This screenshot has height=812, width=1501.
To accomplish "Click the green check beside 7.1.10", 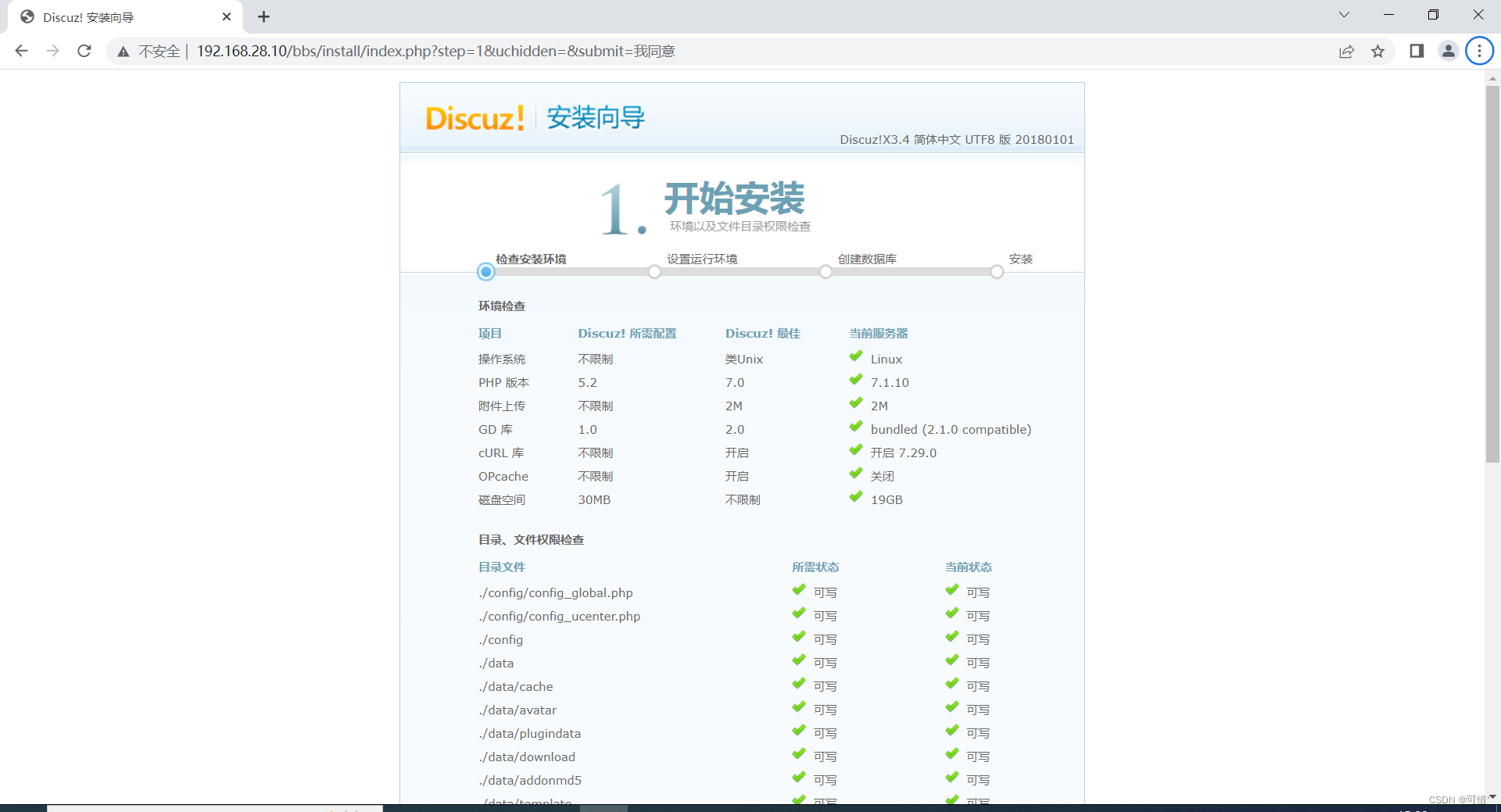I will coord(856,380).
